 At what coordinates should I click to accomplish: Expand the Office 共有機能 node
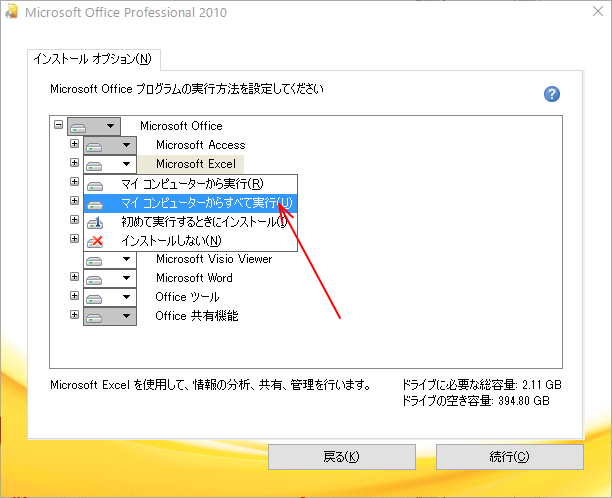point(74,315)
